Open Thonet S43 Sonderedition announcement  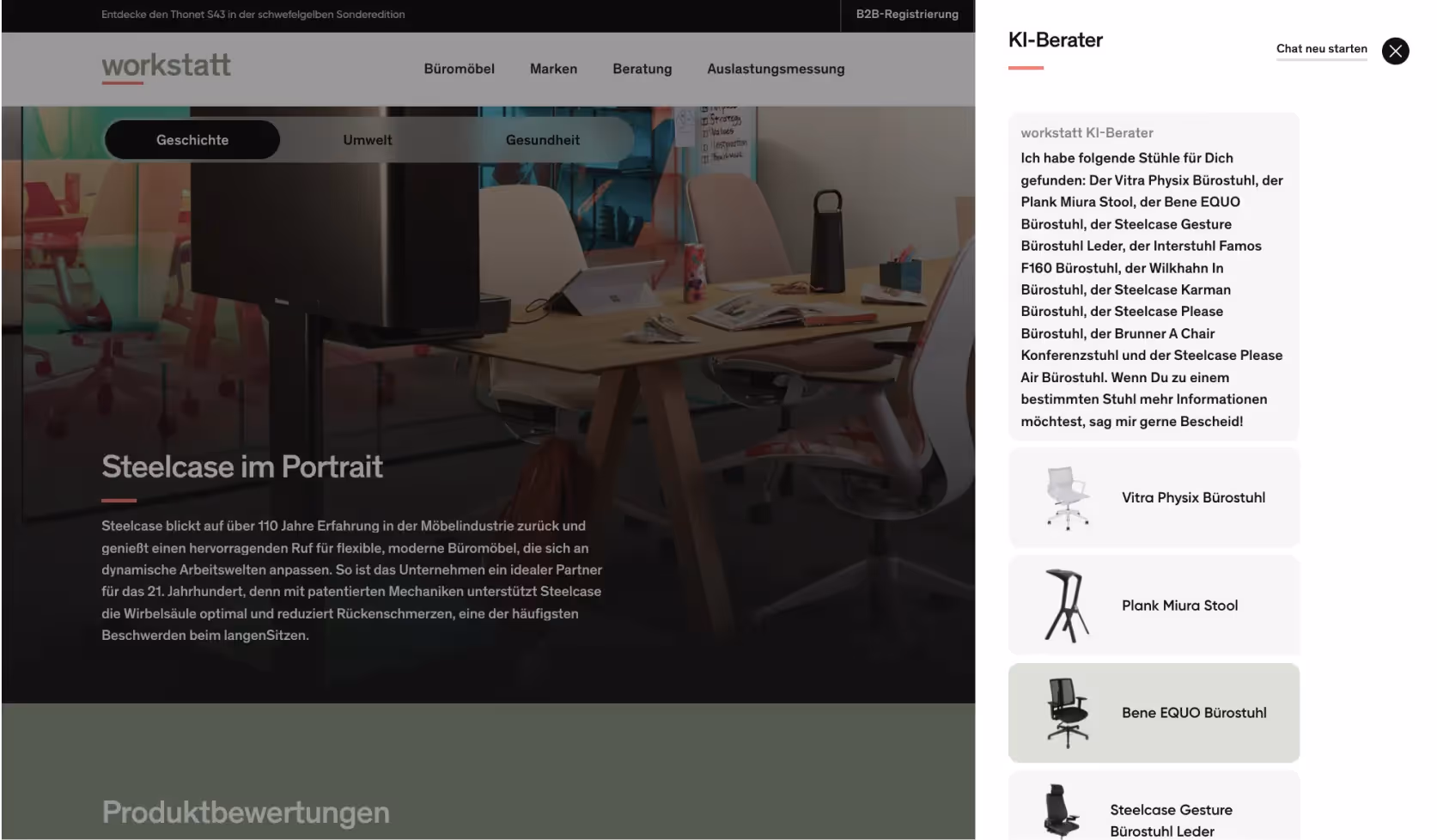pyautogui.click(x=253, y=15)
